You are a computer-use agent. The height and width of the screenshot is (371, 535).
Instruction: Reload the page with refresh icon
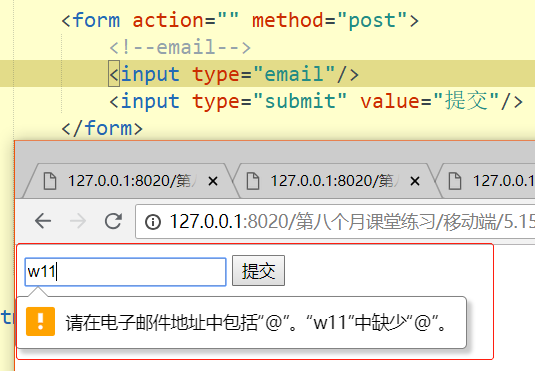pos(113,221)
